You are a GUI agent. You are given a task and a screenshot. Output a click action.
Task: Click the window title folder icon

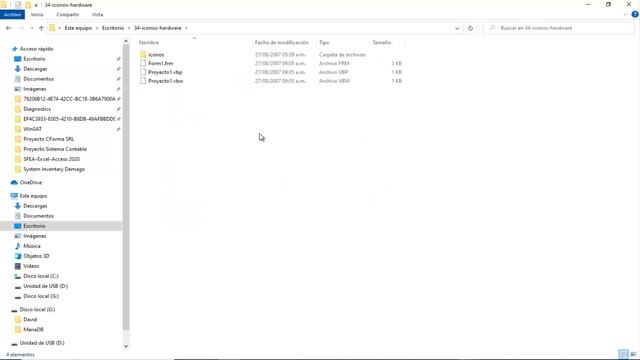(3, 5)
